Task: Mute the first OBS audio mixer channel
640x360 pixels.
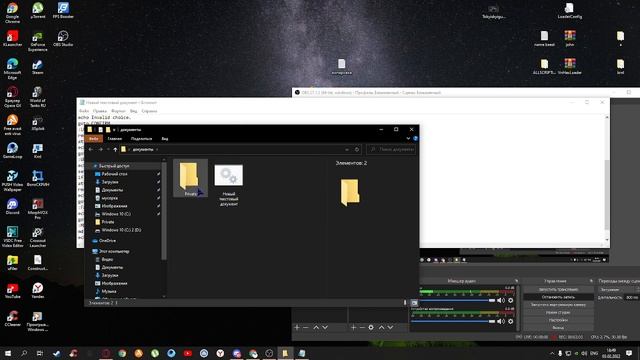Action: 501,300
